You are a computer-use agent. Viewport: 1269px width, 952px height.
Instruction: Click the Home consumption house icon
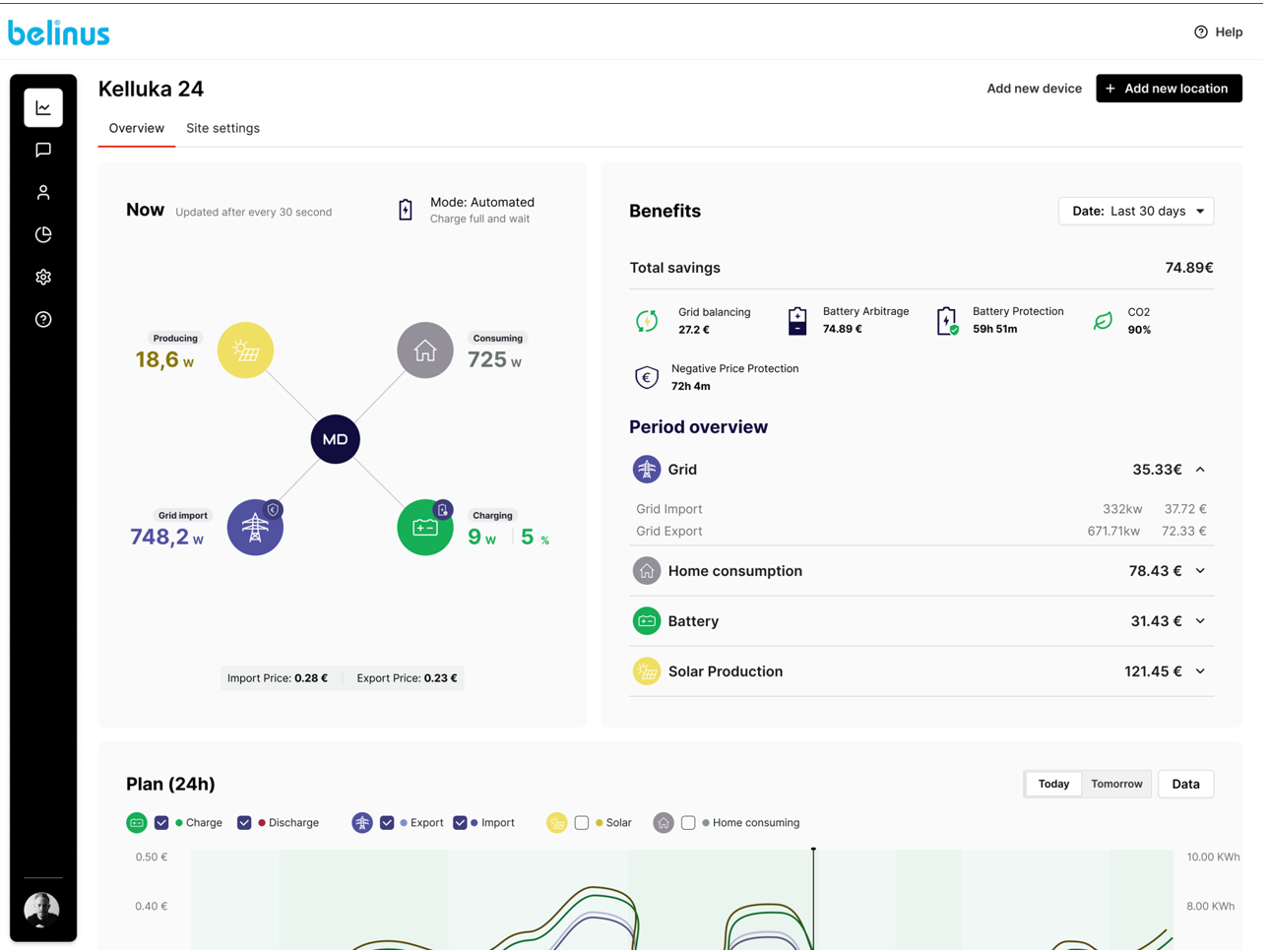647,571
